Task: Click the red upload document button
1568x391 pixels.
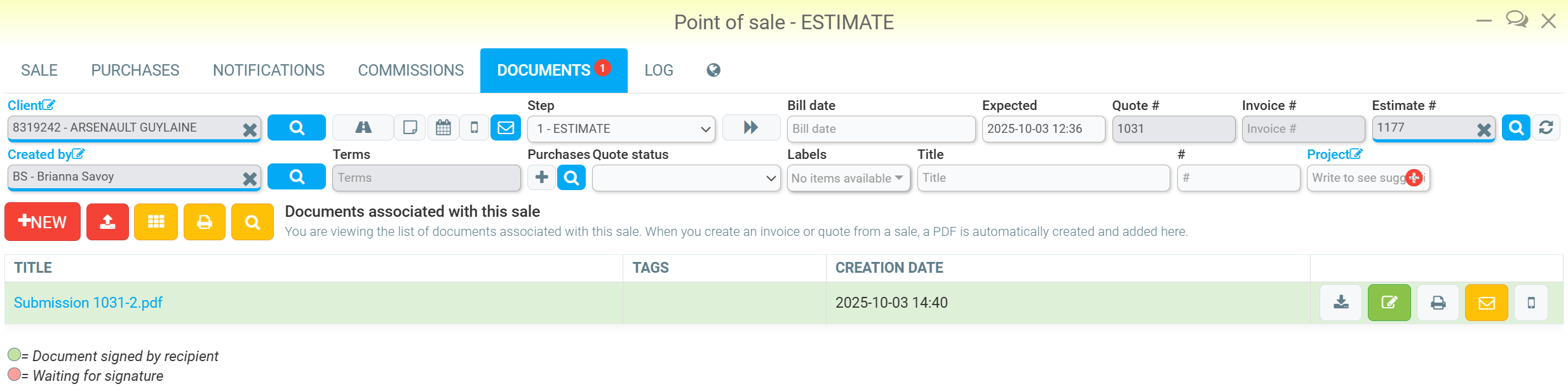Action: tap(107, 222)
